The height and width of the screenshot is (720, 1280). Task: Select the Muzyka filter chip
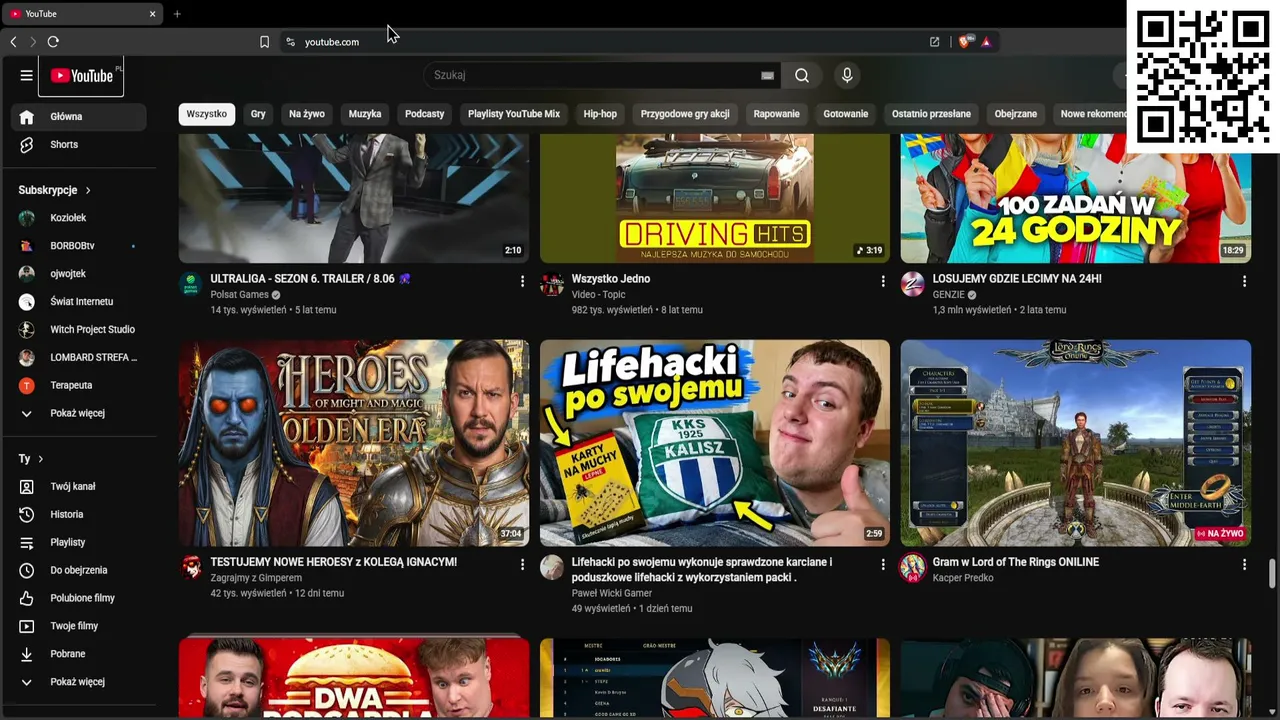click(365, 114)
